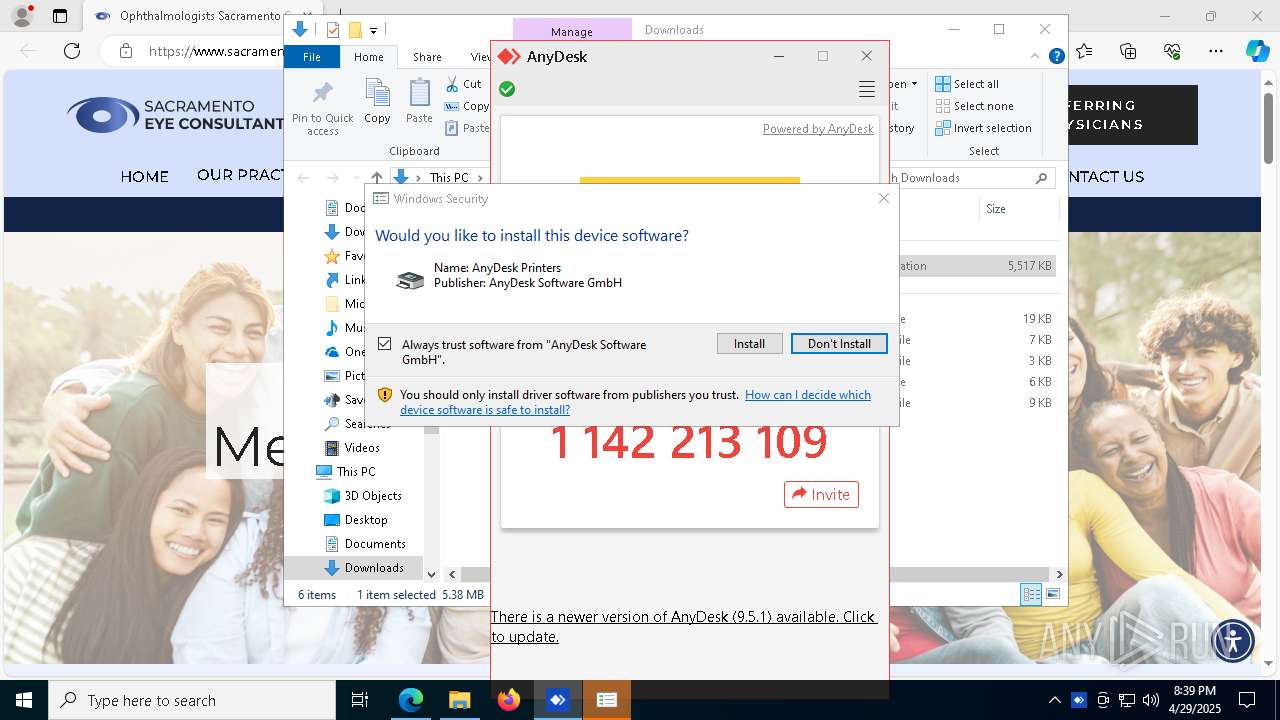Image resolution: width=1280 pixels, height=720 pixels.
Task: Open Edge tab actions menu icon
Action: click(60, 16)
